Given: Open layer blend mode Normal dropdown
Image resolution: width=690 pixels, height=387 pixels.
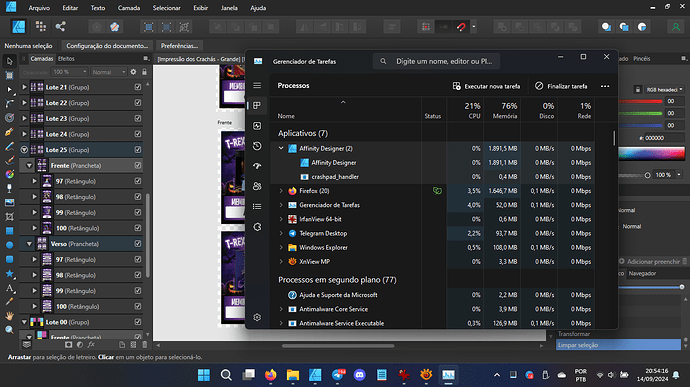Looking at the screenshot, I should (109, 72).
